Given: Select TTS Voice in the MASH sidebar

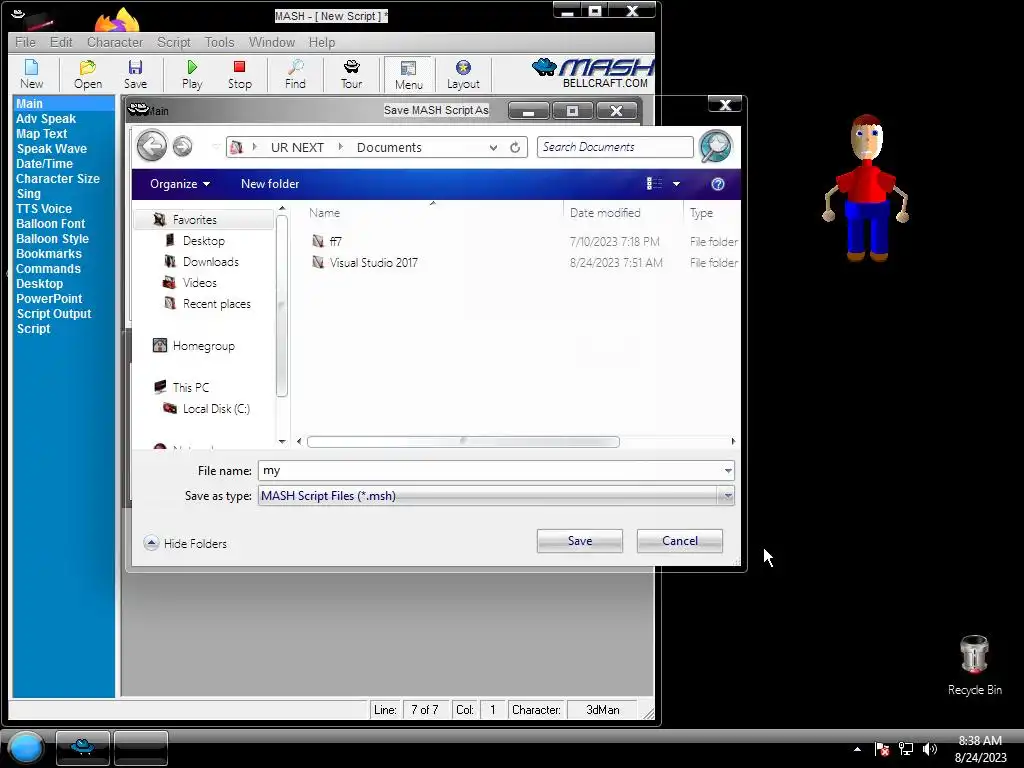Looking at the screenshot, I should [44, 209].
